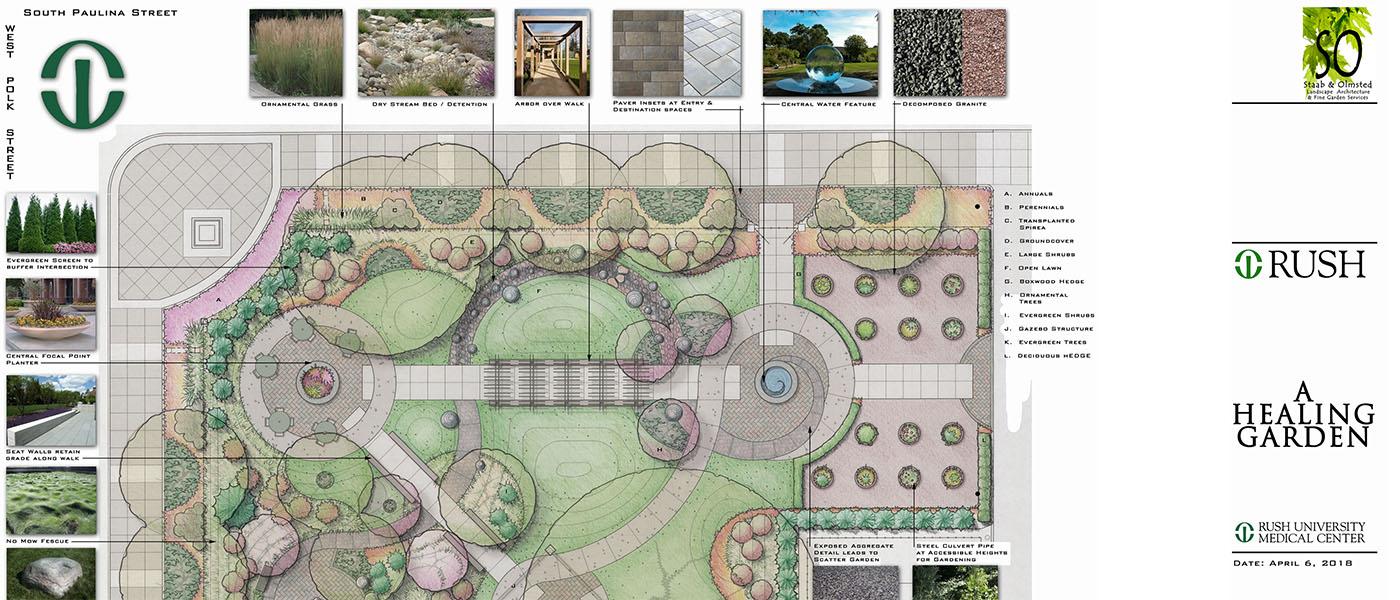This screenshot has height=600, width=1400.
Task: Open the Central Water Feature sphere photo
Action: point(820,52)
